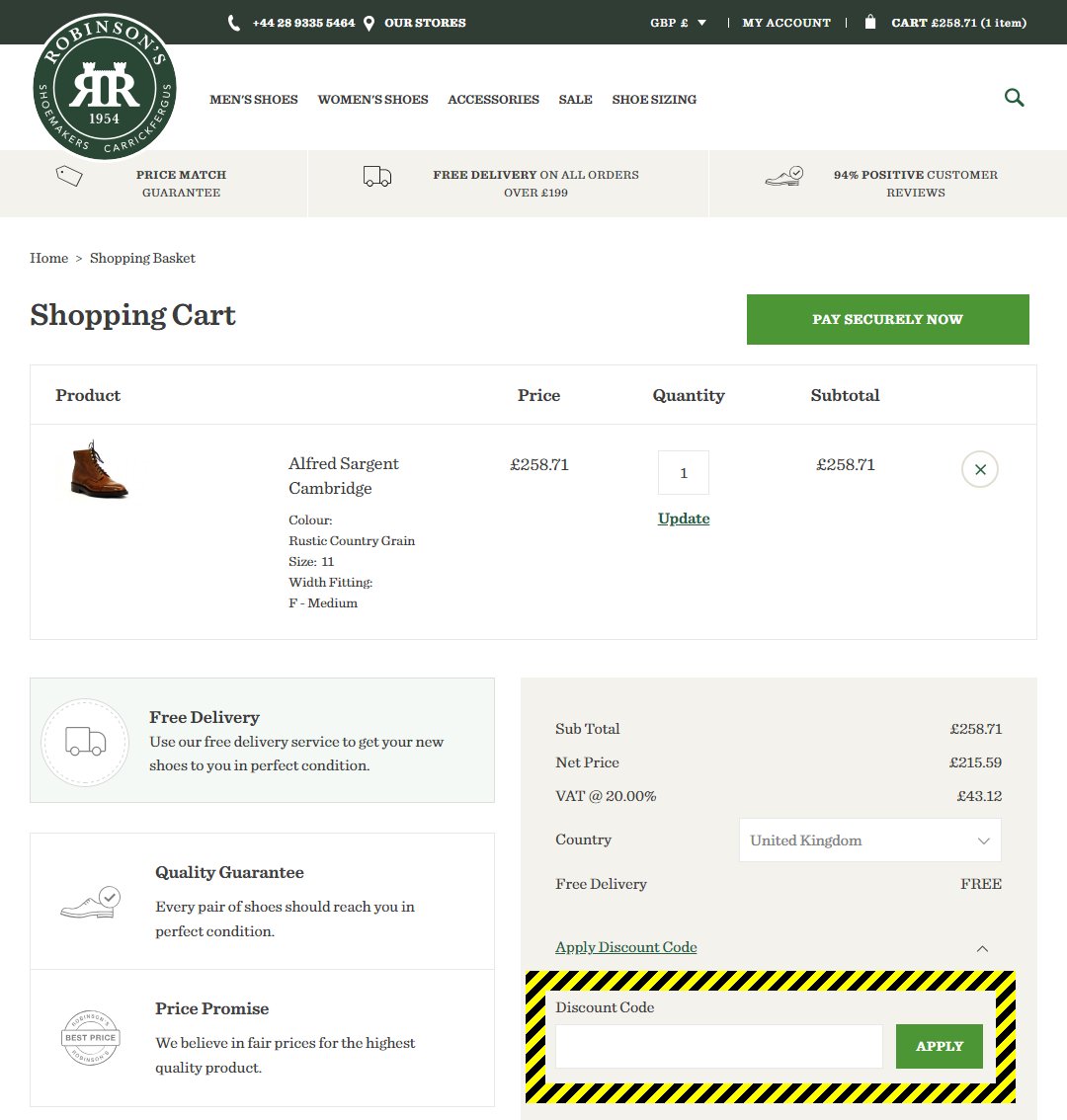
Task: Click the Apply Discount Code link
Action: (x=626, y=947)
